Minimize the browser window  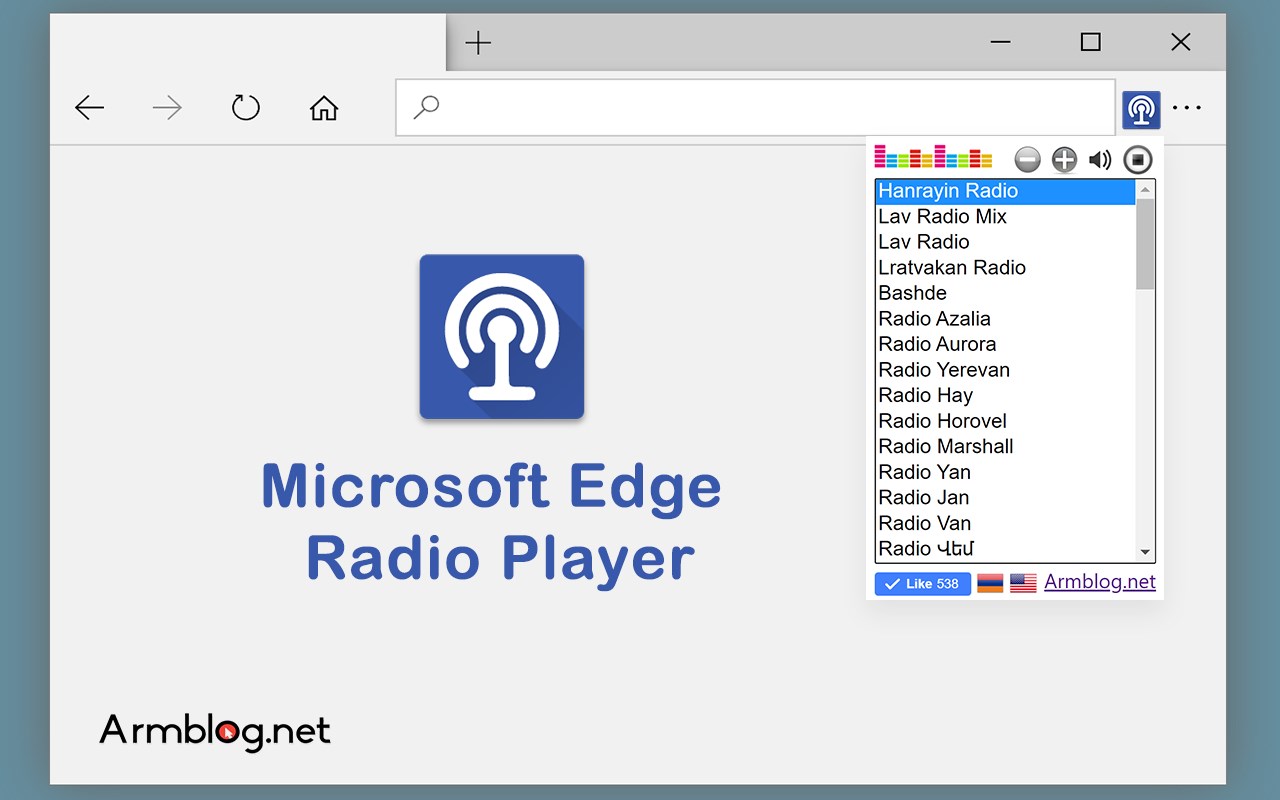[1001, 42]
